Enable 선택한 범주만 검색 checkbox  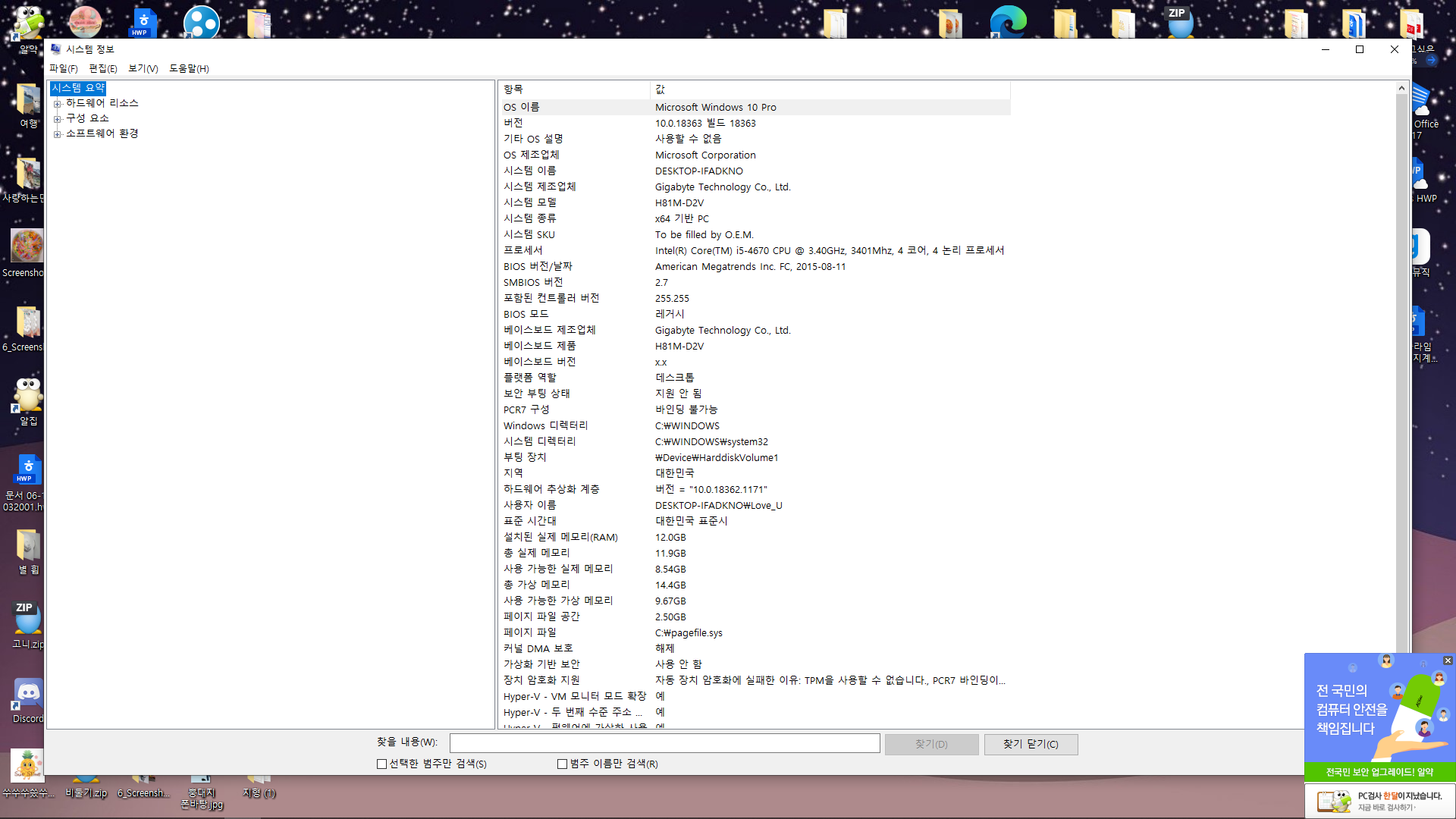pos(382,764)
